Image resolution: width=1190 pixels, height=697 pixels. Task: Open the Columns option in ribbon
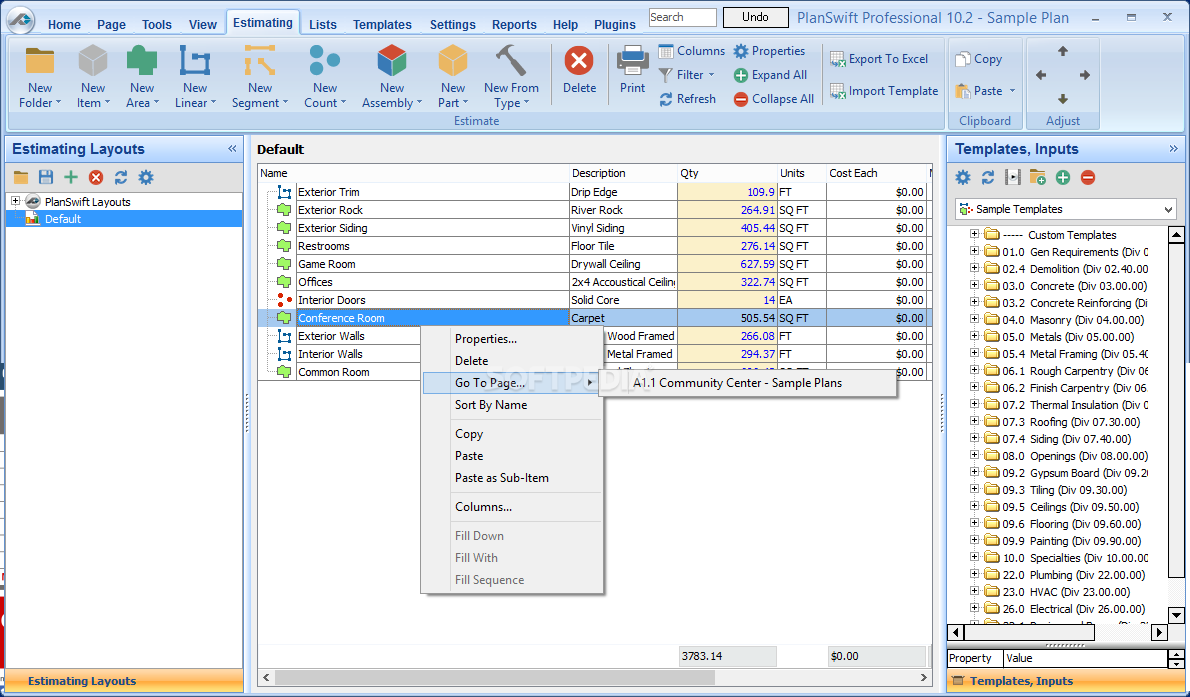tap(691, 51)
